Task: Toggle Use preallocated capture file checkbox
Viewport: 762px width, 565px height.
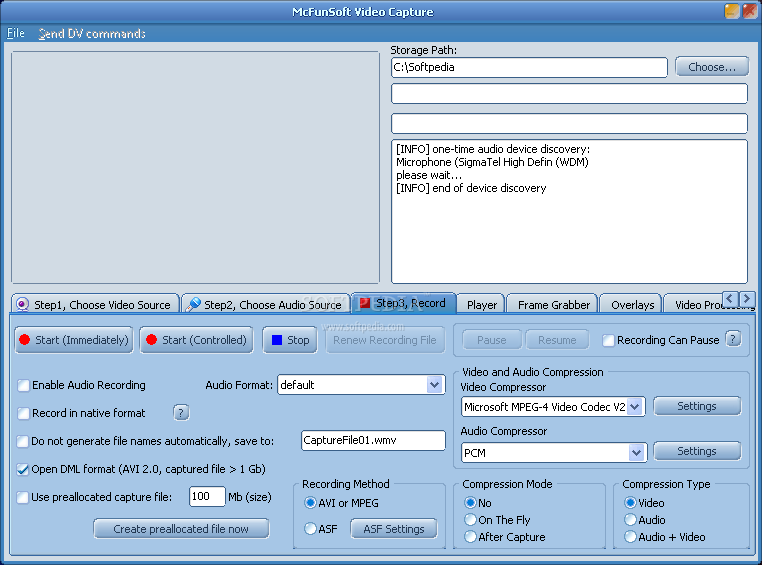Action: (x=22, y=497)
